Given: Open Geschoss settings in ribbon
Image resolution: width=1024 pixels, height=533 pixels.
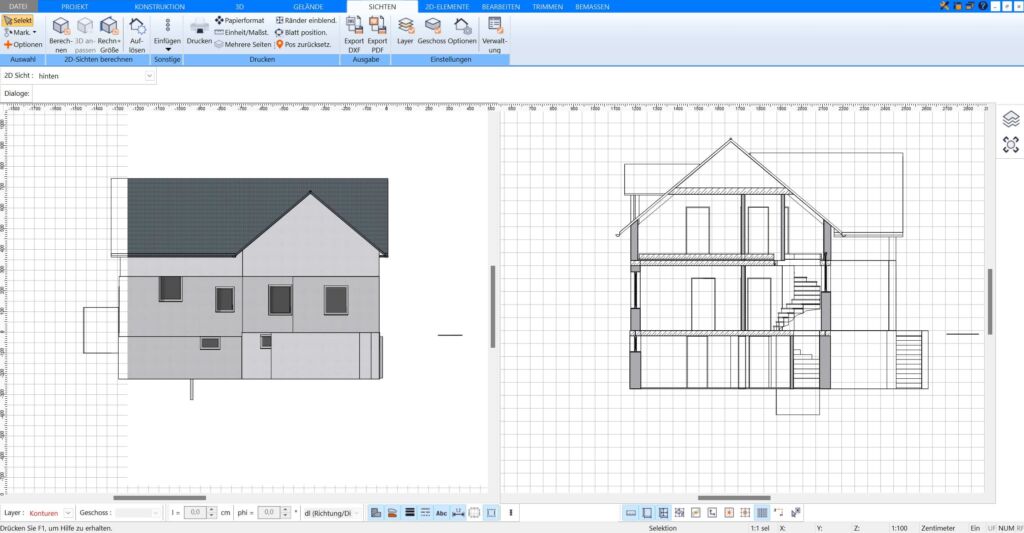Looking at the screenshot, I should 432,31.
